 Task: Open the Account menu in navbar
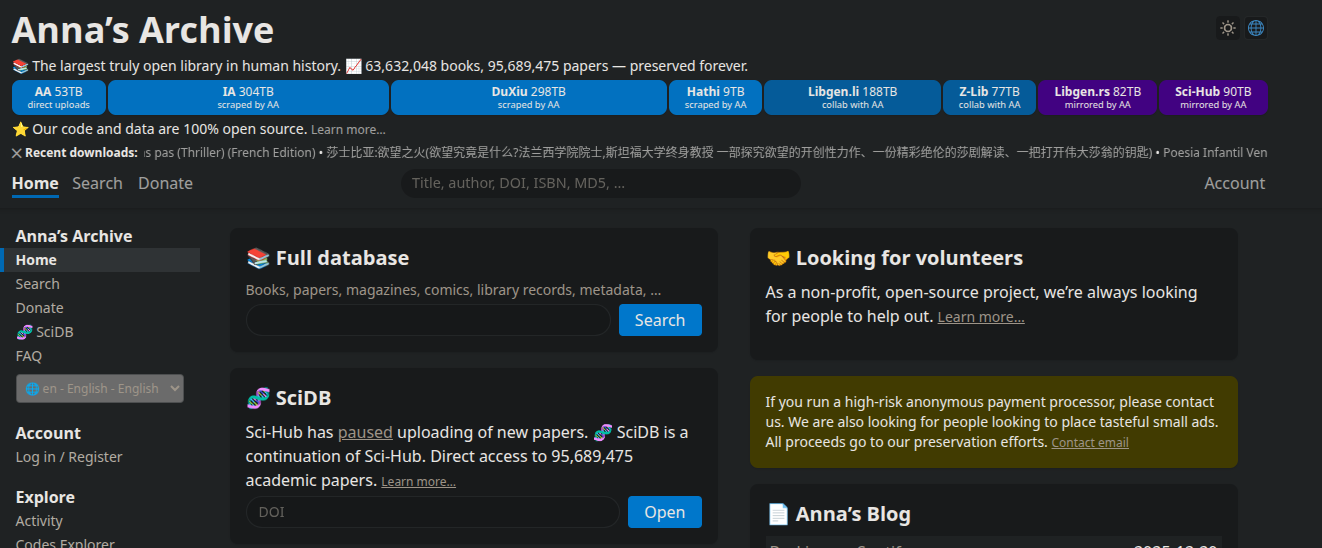1234,184
